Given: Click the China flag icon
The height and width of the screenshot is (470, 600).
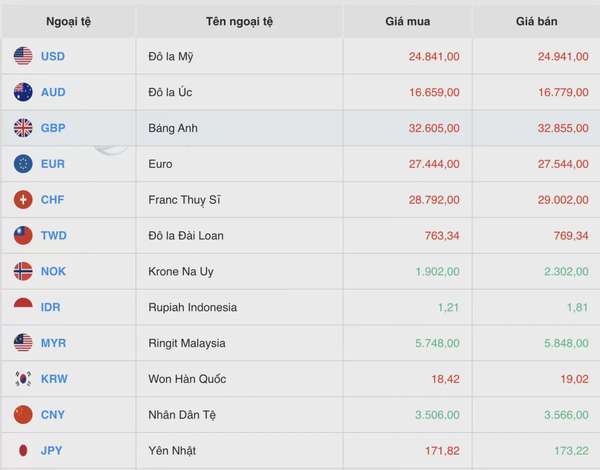Looking at the screenshot, I should (x=23, y=415).
